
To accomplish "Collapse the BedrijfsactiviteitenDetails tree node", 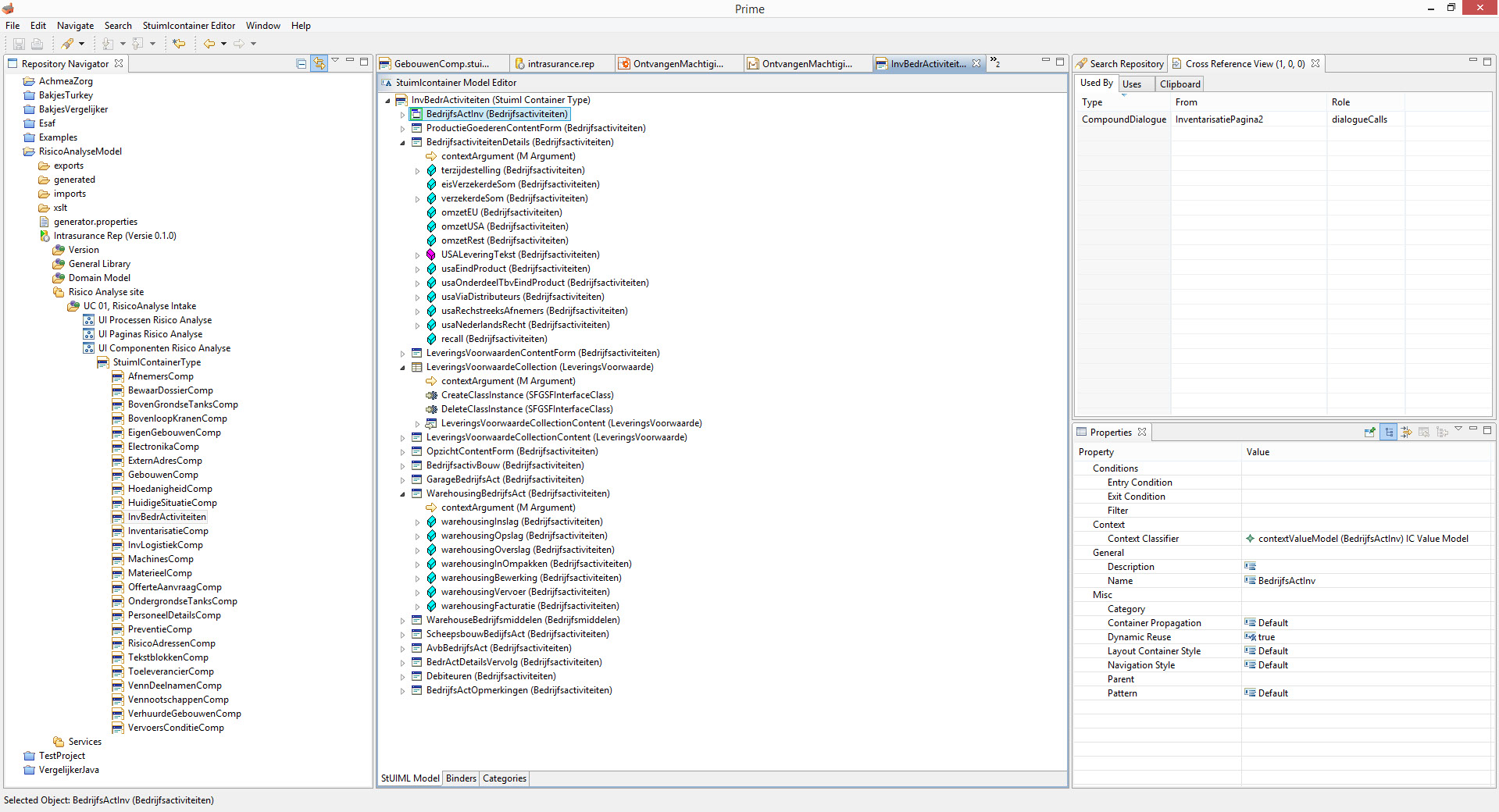I will pyautogui.click(x=403, y=143).
